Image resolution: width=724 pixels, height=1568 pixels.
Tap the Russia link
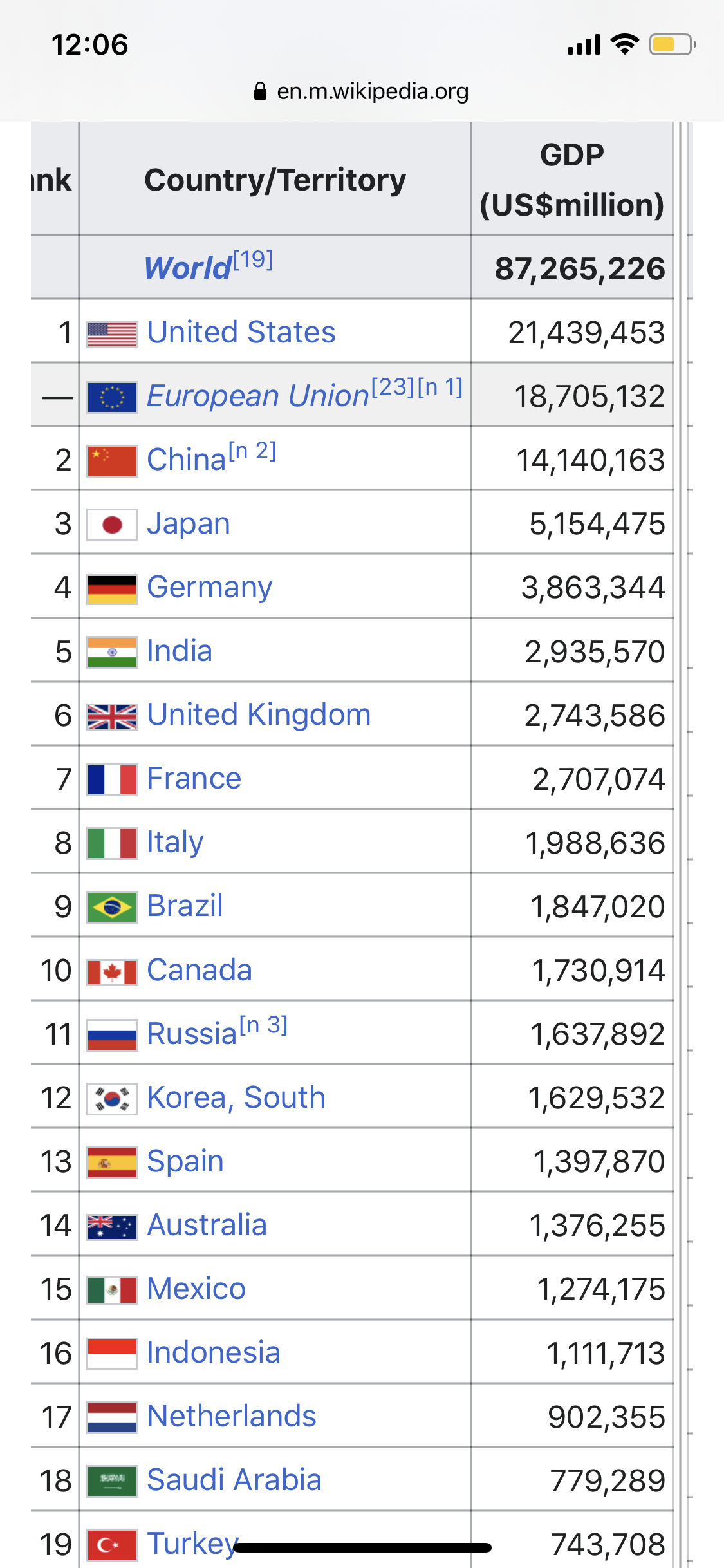click(x=192, y=1034)
